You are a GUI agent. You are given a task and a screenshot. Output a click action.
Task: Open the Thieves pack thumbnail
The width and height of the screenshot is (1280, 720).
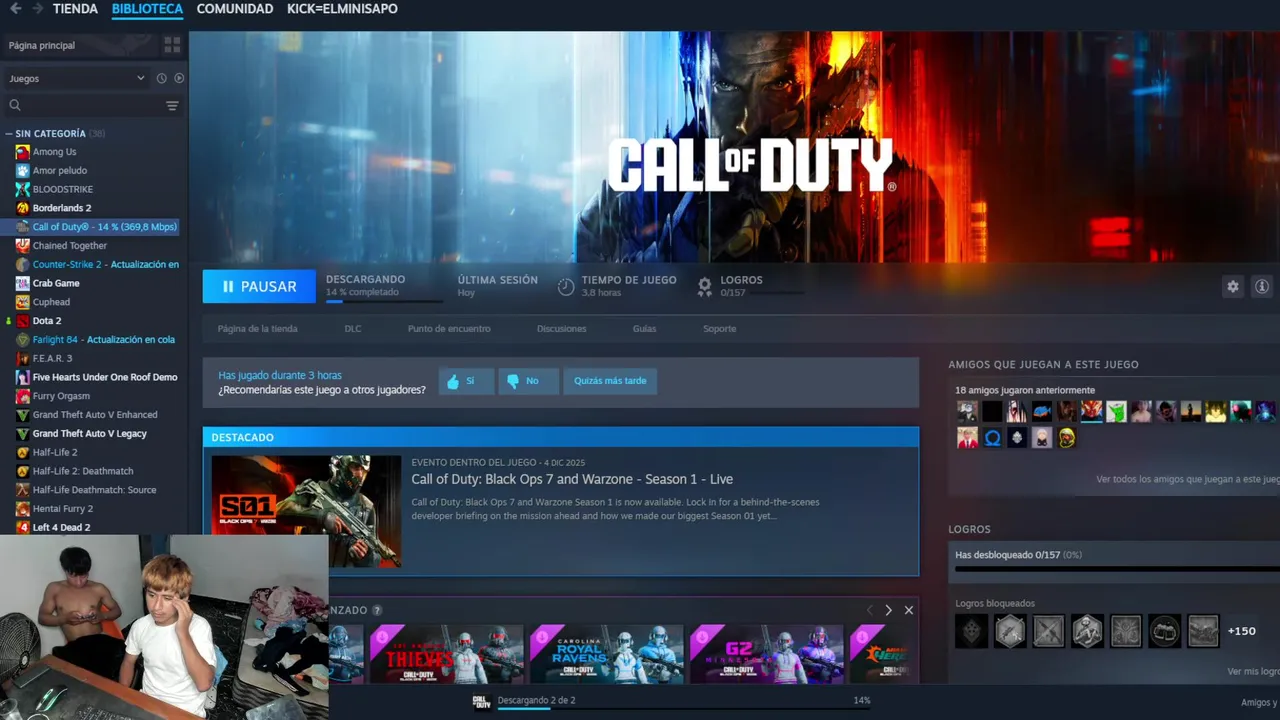pyautogui.click(x=446, y=654)
